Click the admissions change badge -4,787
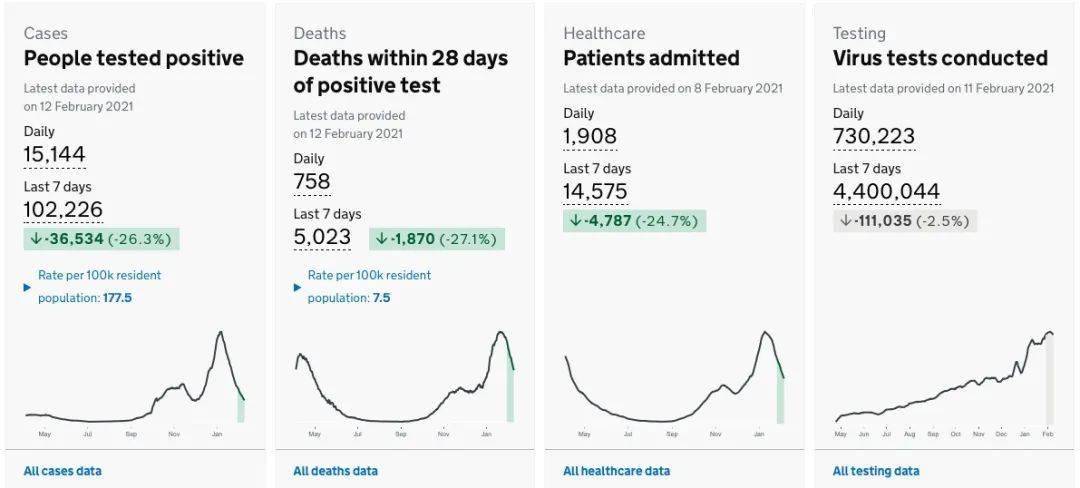 pos(634,220)
